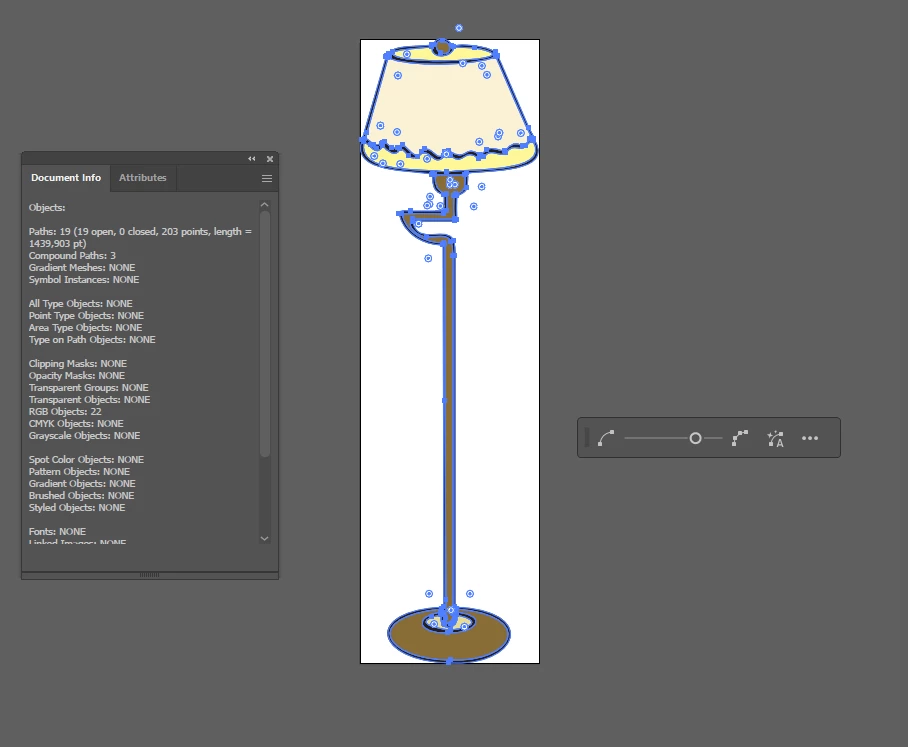This screenshot has height=747, width=908.
Task: Click the 'Brushed Objects: NONE' line
Action: point(81,496)
